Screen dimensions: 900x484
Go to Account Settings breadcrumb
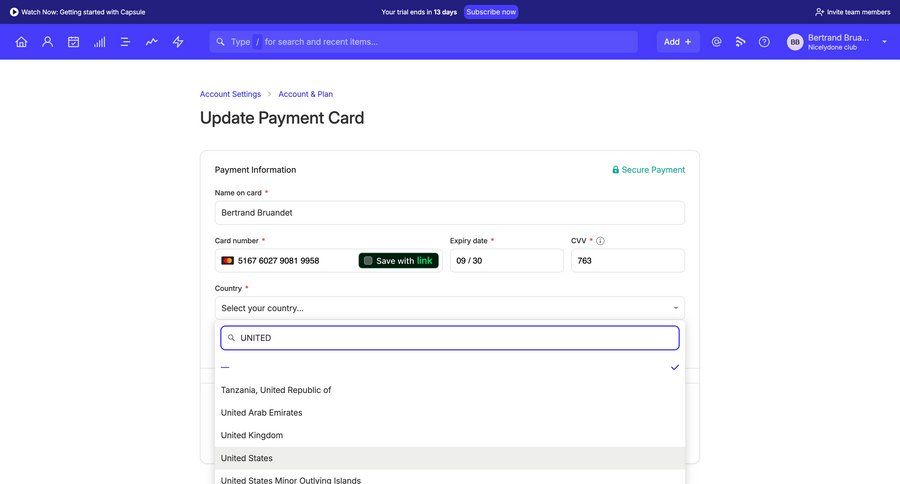click(x=230, y=94)
